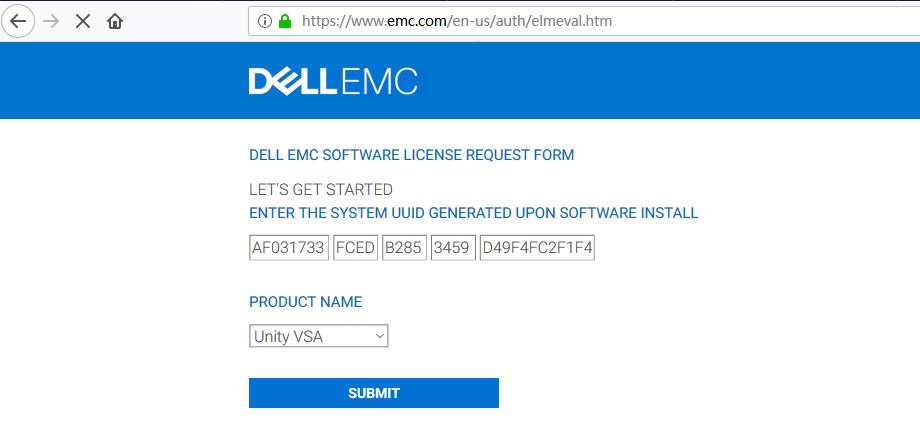Viewport: 920px width, 443px height.
Task: Stop page loading with the X button
Action: [83, 22]
